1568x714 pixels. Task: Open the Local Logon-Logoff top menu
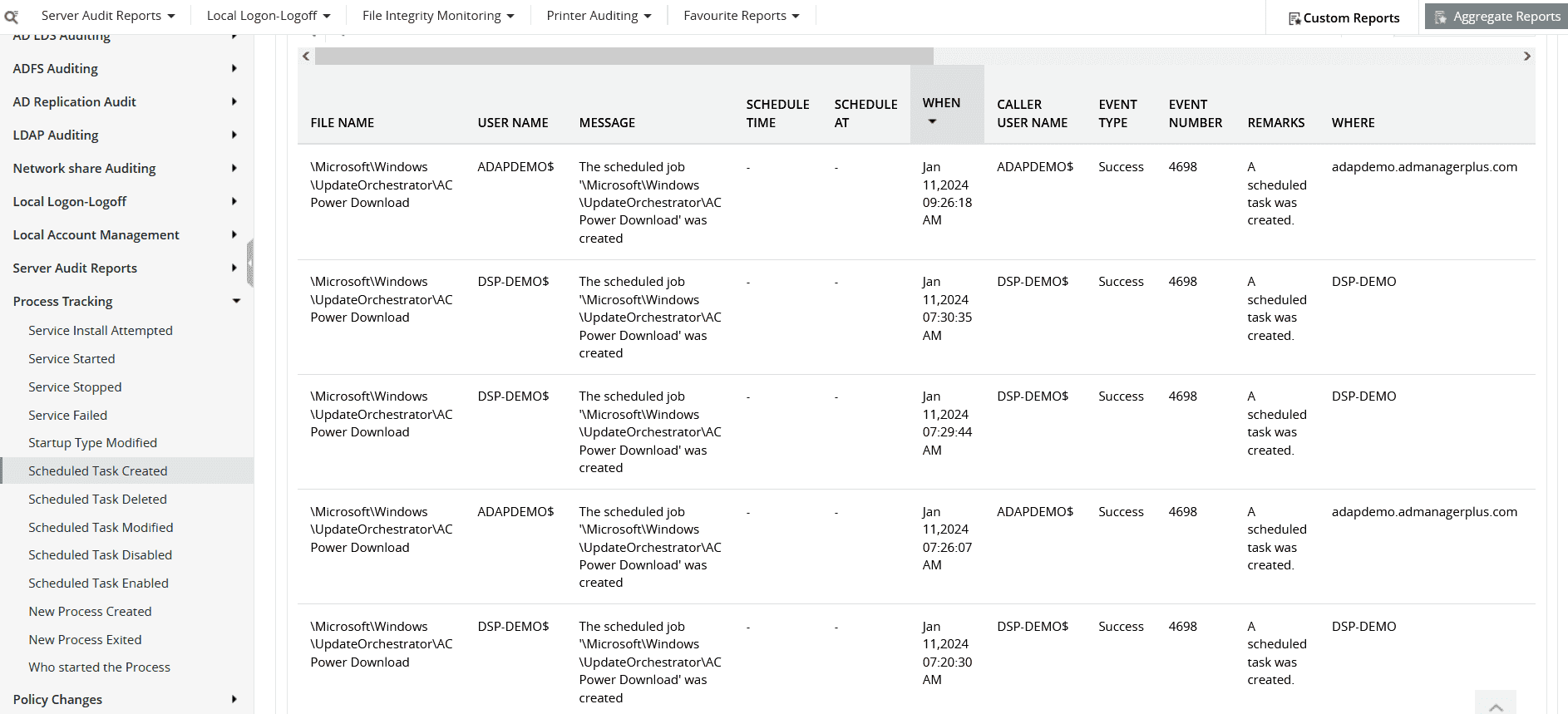pyautogui.click(x=269, y=16)
